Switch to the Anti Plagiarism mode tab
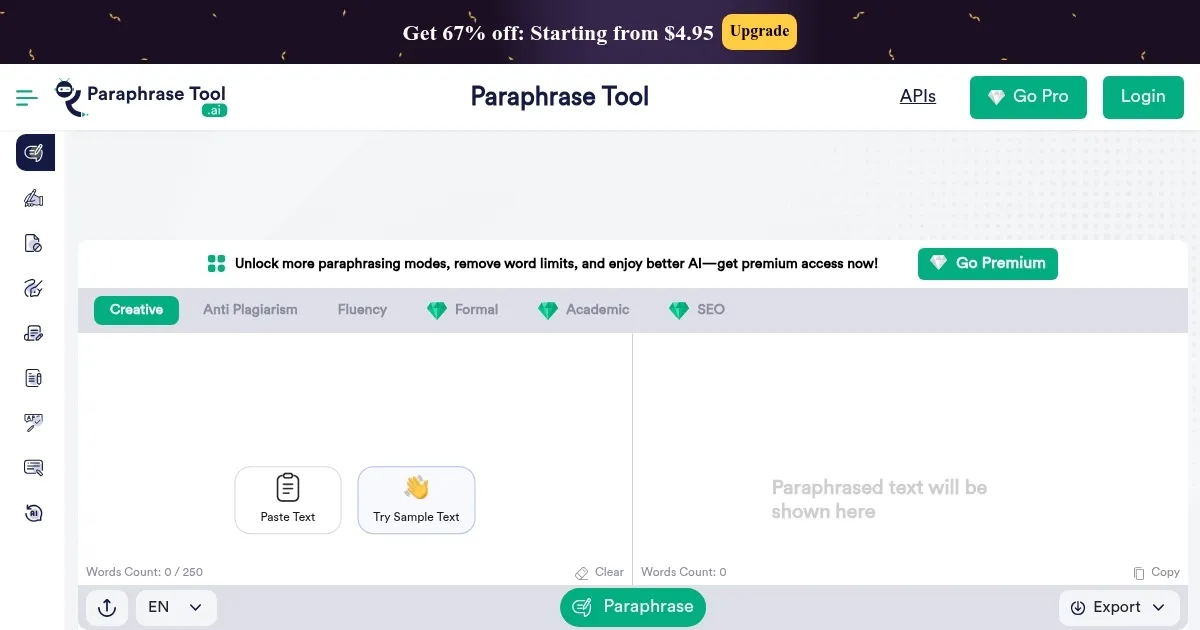 [250, 310]
